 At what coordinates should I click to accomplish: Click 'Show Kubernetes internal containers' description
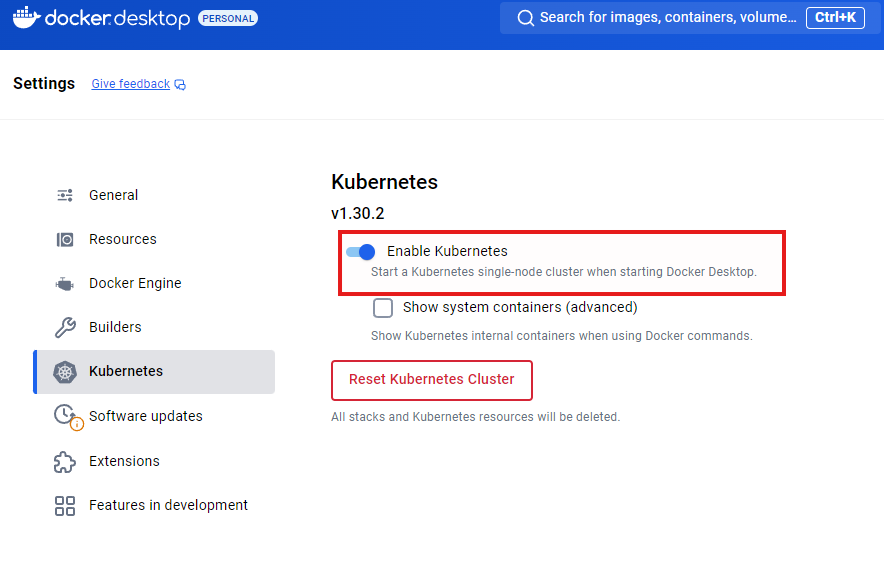click(562, 336)
